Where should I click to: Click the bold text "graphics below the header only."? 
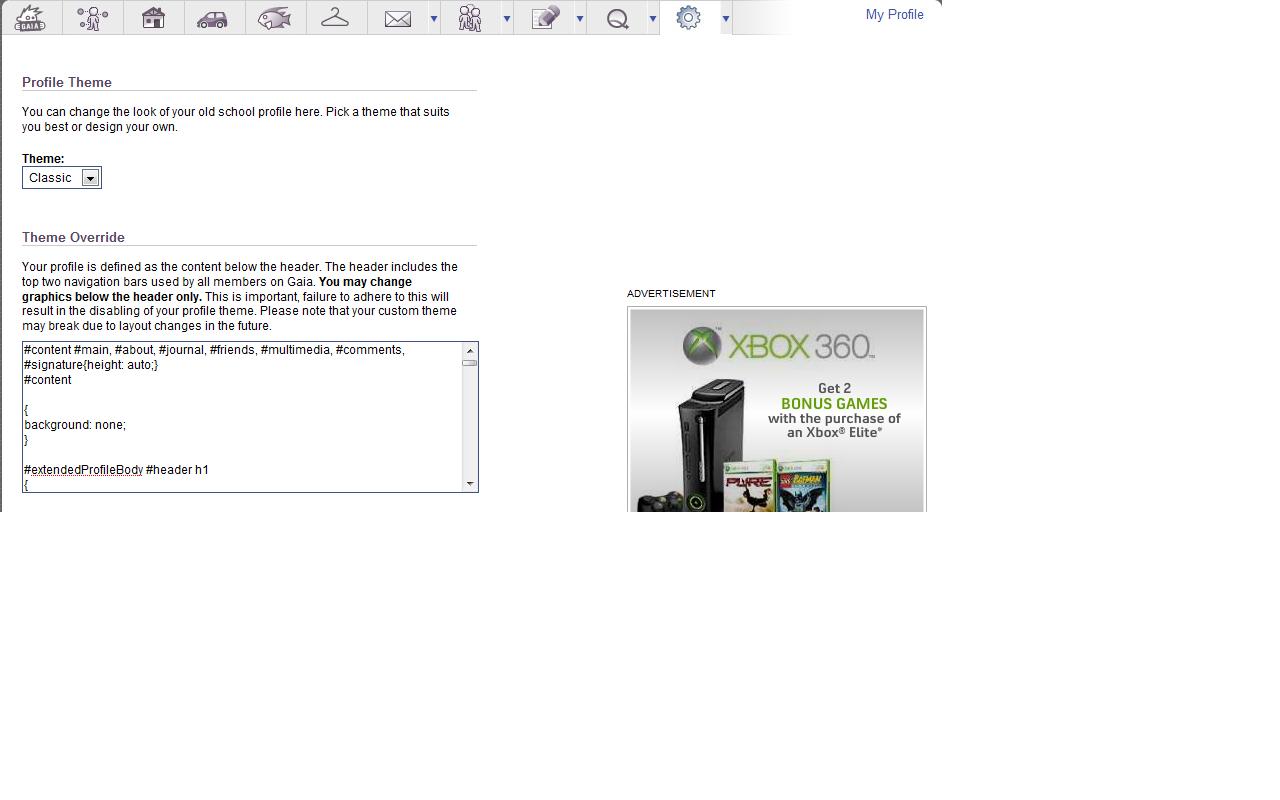pos(112,297)
